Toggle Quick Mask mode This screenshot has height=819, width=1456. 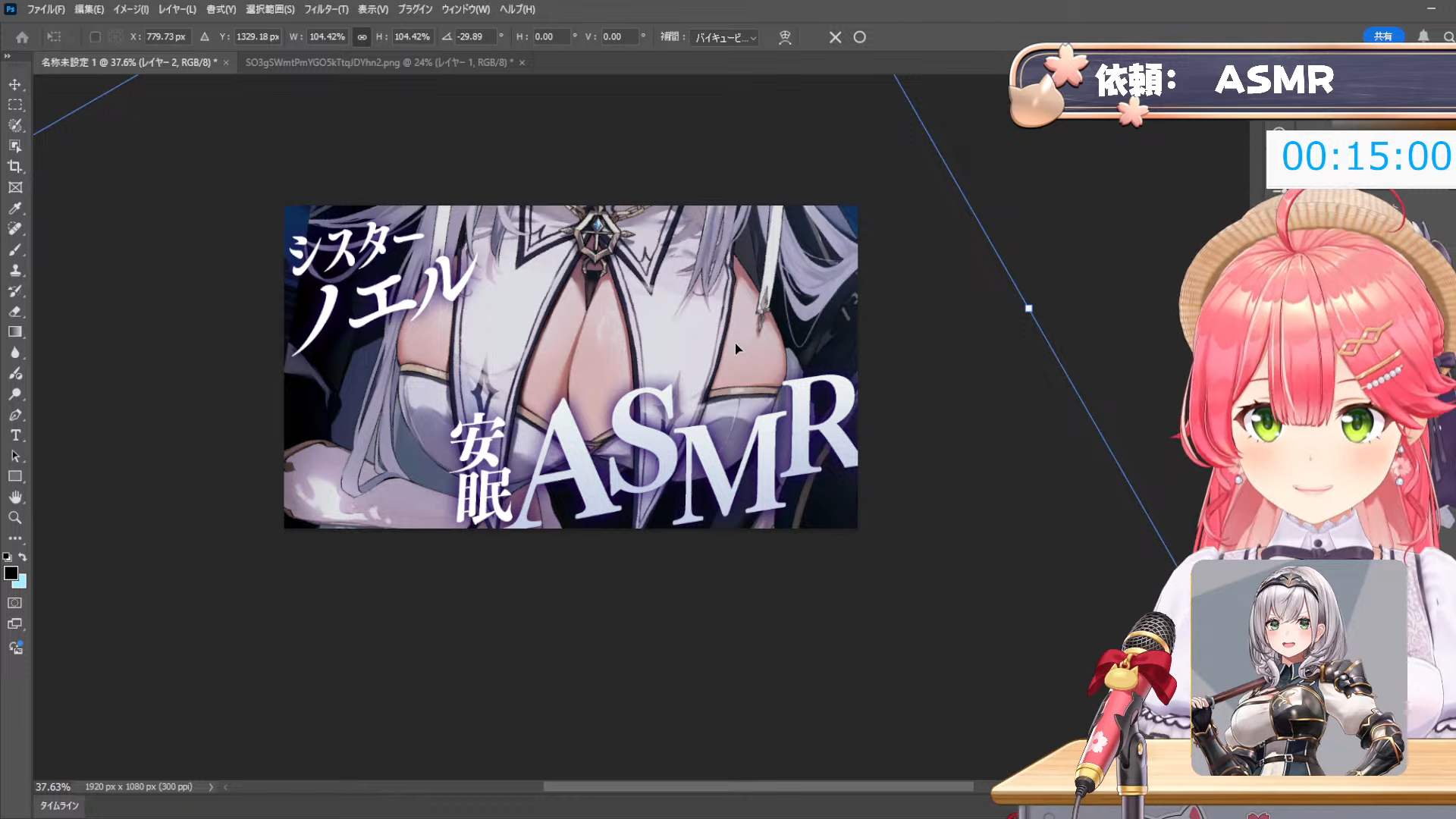click(x=15, y=603)
